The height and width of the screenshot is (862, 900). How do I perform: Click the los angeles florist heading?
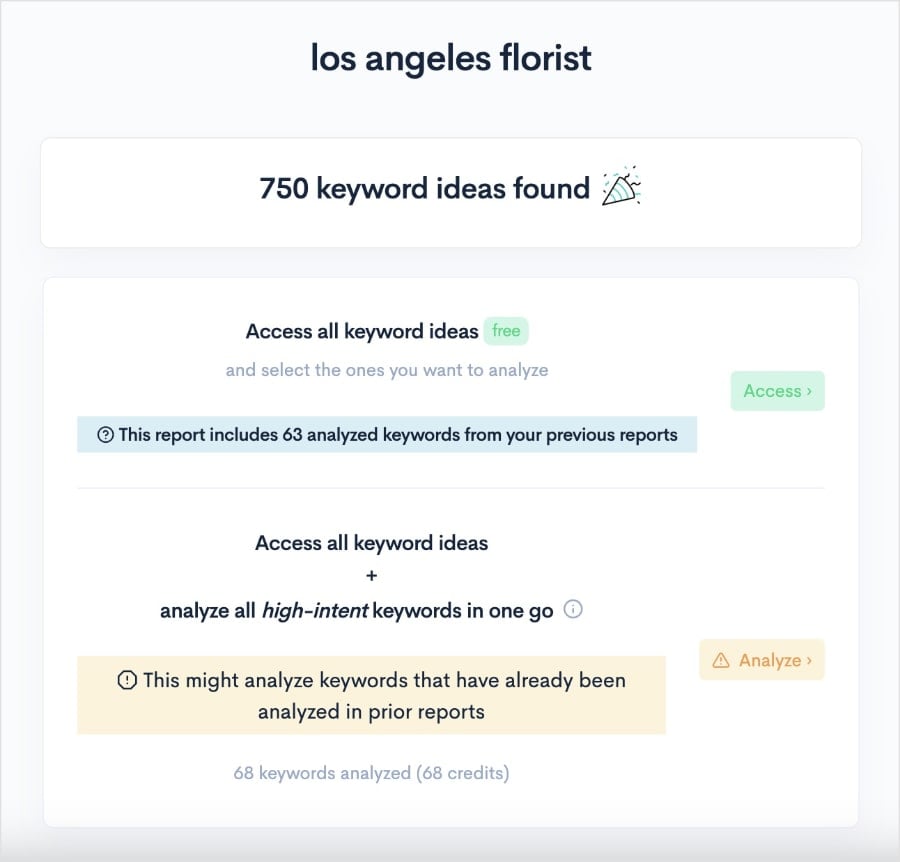pyautogui.click(x=450, y=58)
